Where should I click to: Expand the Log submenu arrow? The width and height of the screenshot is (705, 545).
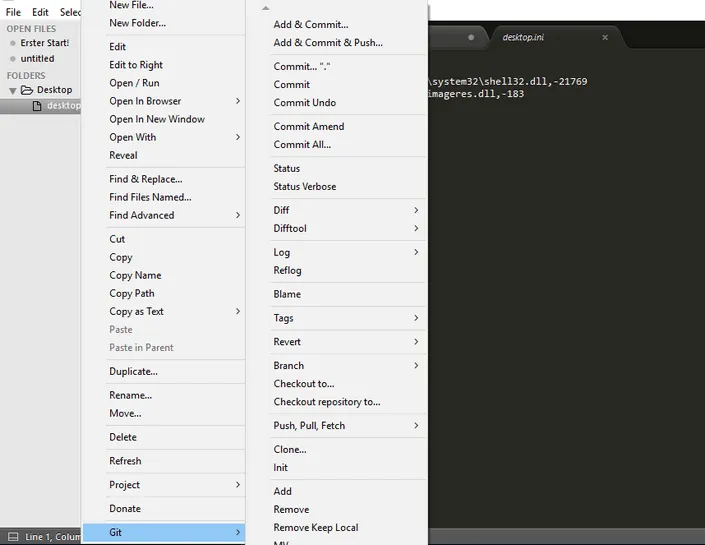click(416, 252)
